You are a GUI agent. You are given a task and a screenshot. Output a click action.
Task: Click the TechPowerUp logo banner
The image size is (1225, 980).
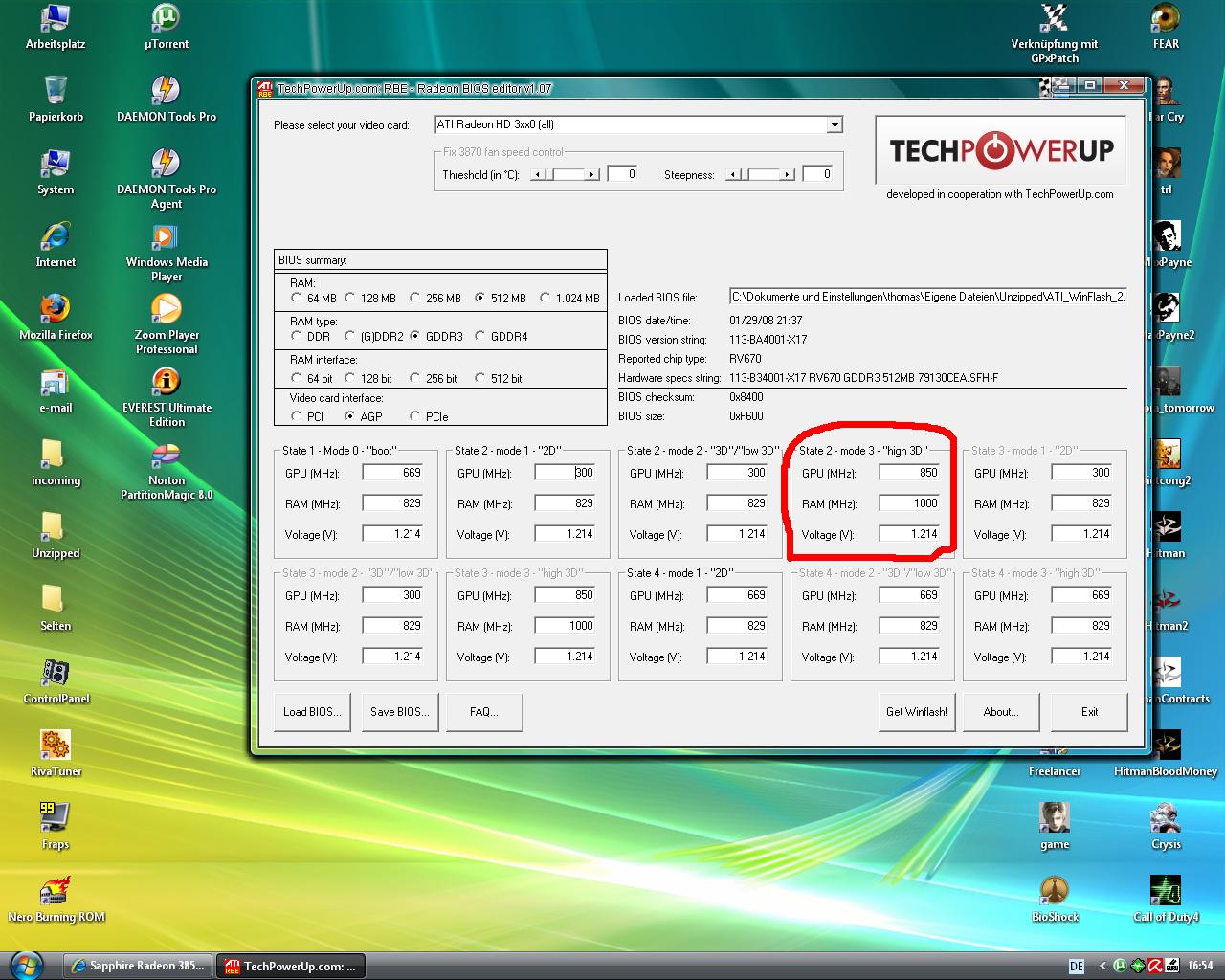pos(1001,150)
